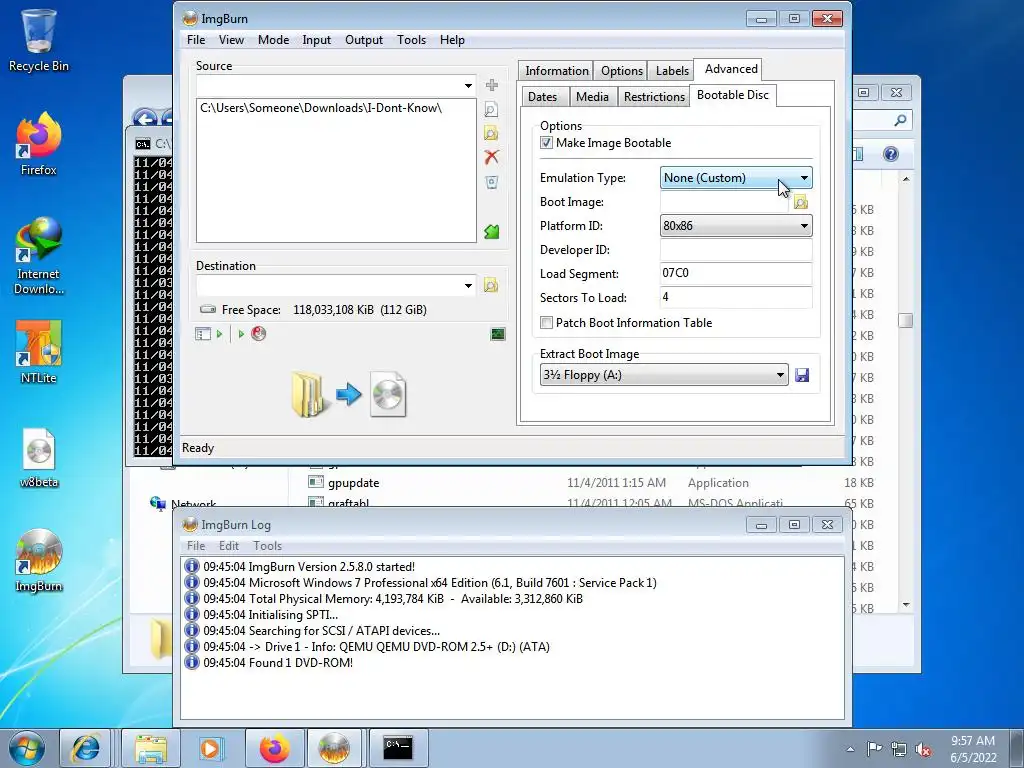Open ImgBurn View menu
1024x768 pixels.
pos(231,40)
